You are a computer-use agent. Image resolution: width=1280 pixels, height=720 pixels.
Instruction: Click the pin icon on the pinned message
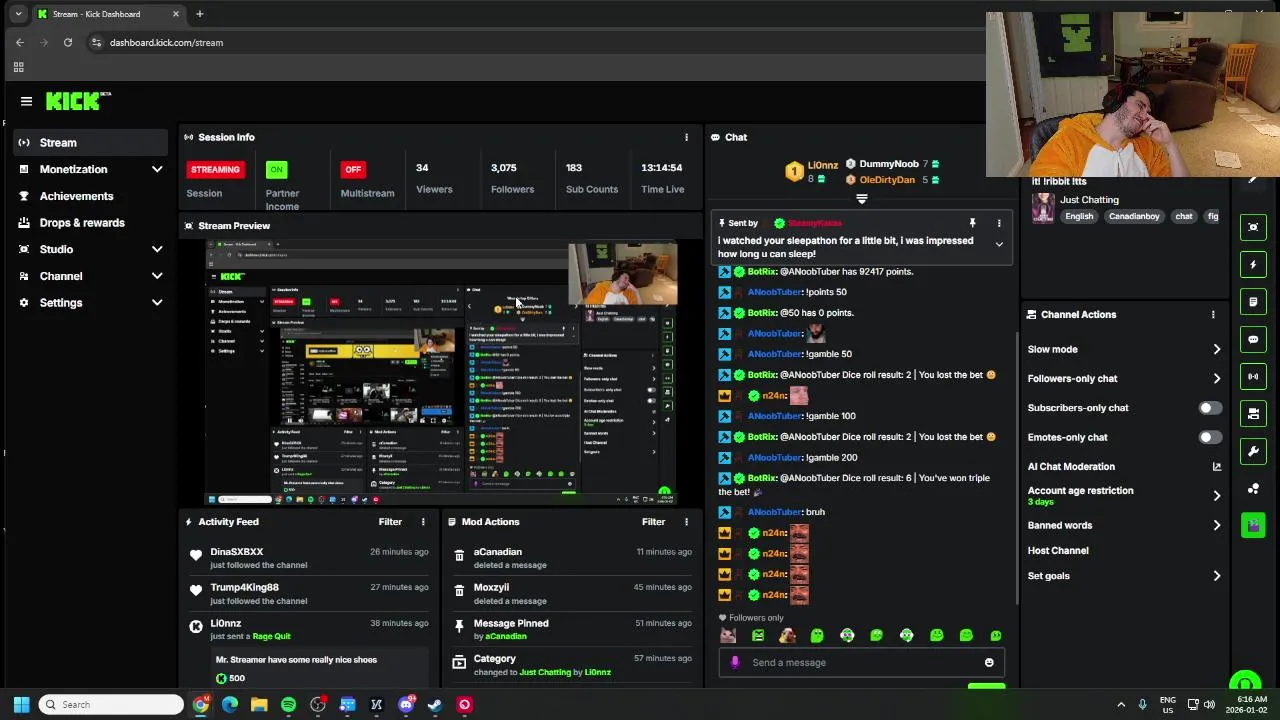(972, 223)
